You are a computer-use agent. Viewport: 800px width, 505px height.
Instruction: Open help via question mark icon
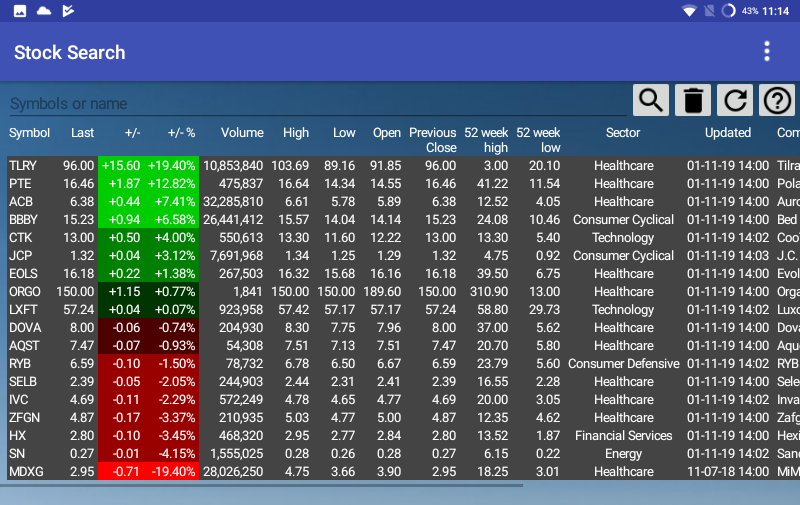pyautogui.click(x=777, y=100)
